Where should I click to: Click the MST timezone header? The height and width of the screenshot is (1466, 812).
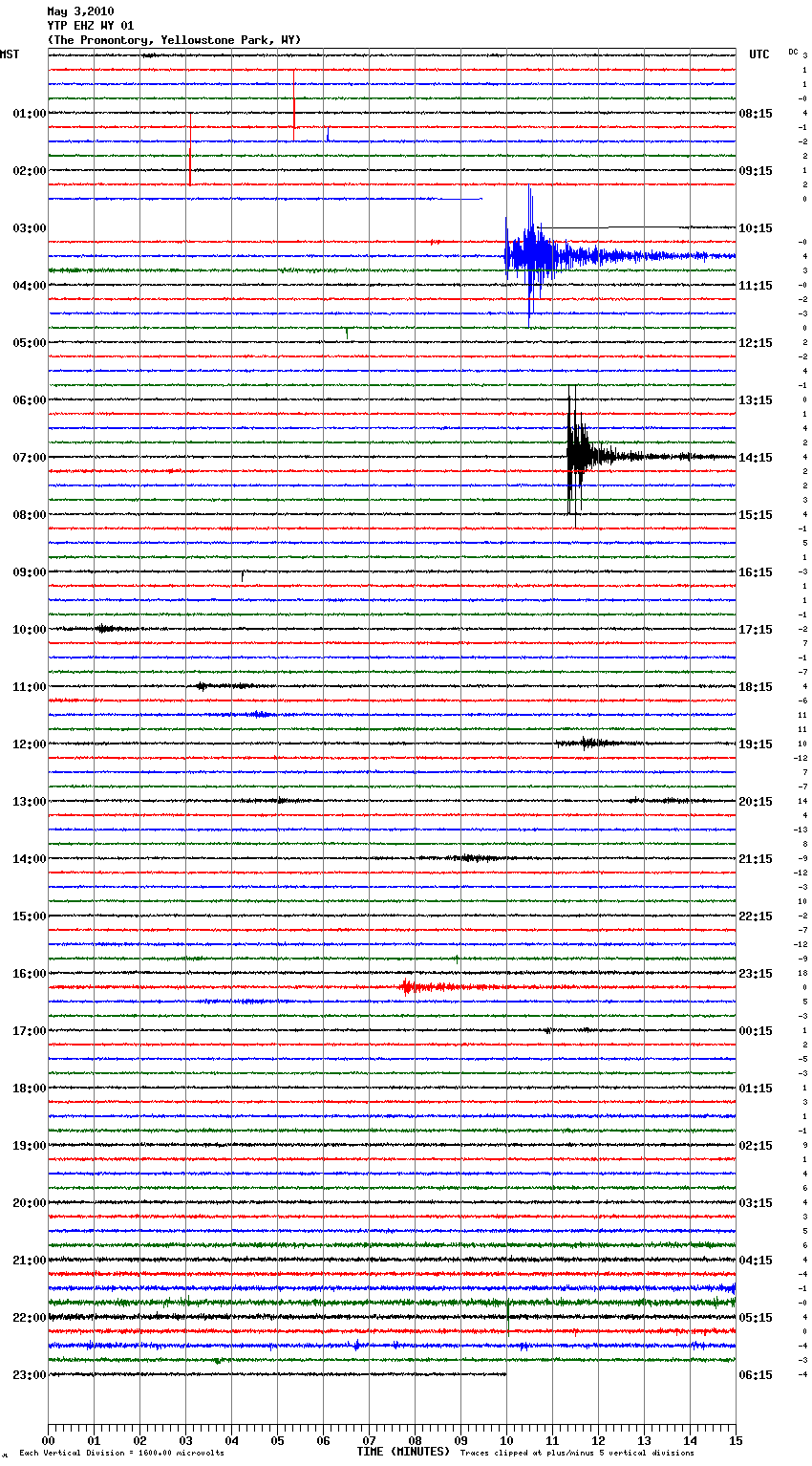coord(10,54)
